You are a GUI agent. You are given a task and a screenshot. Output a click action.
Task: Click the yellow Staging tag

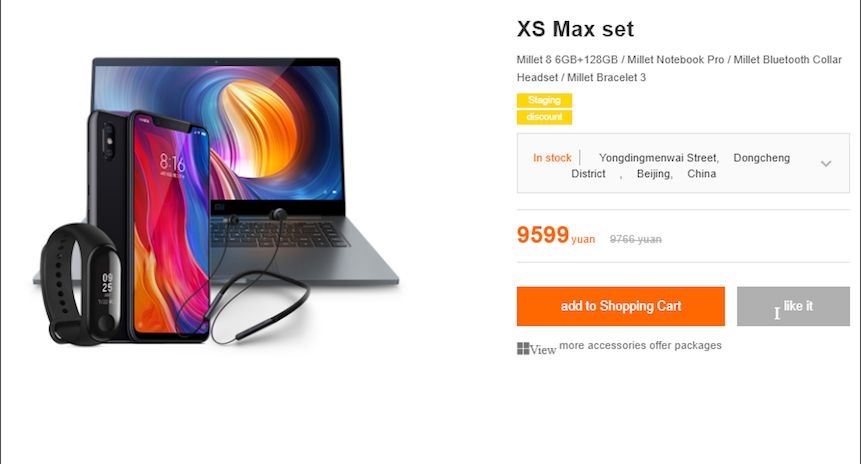[544, 100]
